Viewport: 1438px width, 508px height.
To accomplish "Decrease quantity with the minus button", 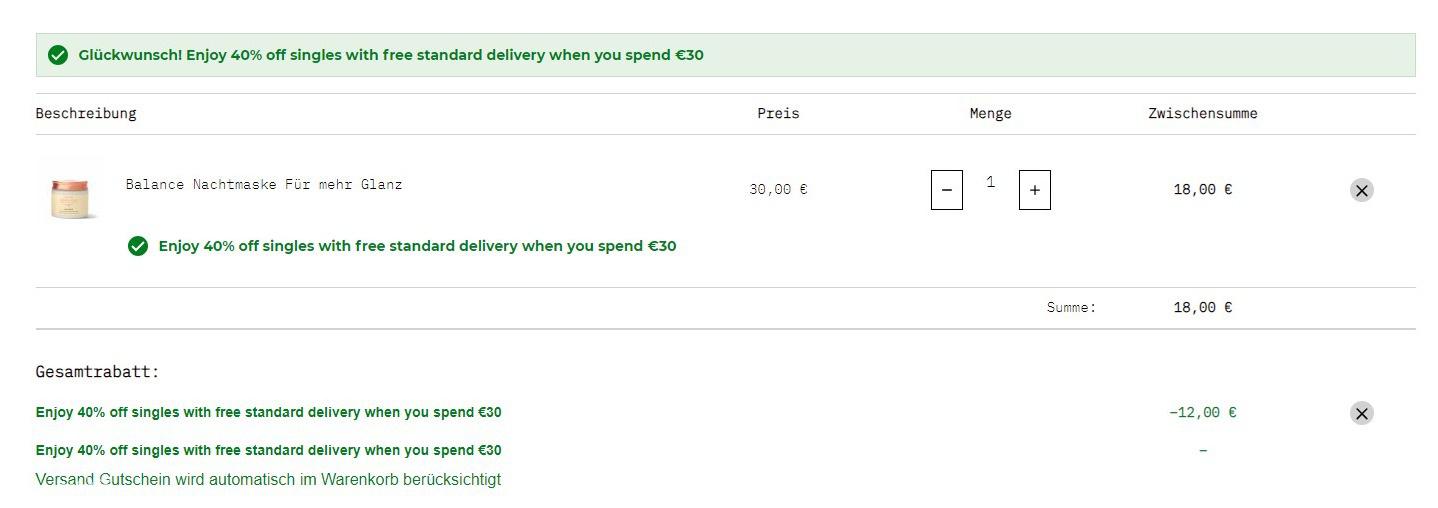I will click(x=946, y=190).
